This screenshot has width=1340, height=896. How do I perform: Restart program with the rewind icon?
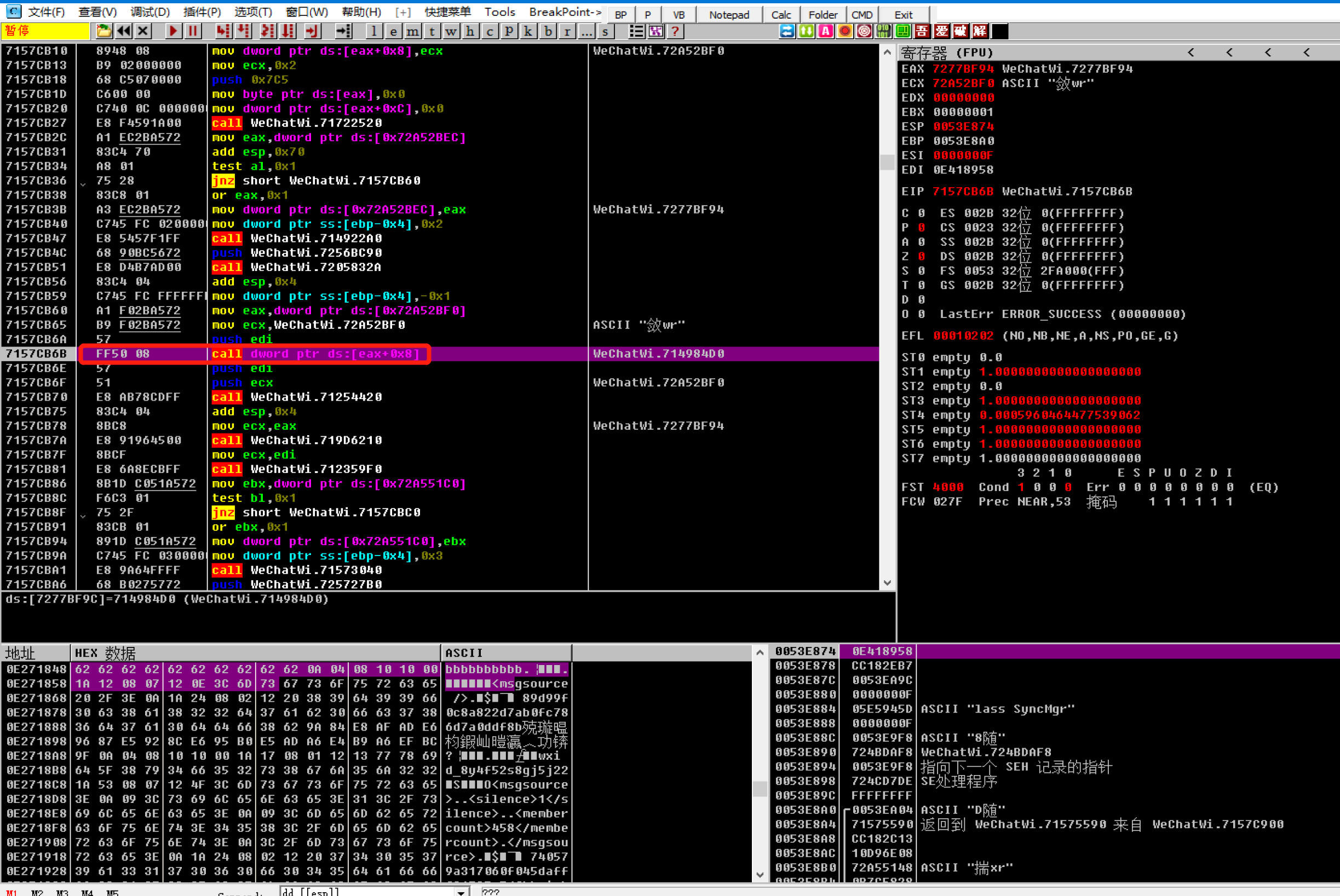point(123,31)
